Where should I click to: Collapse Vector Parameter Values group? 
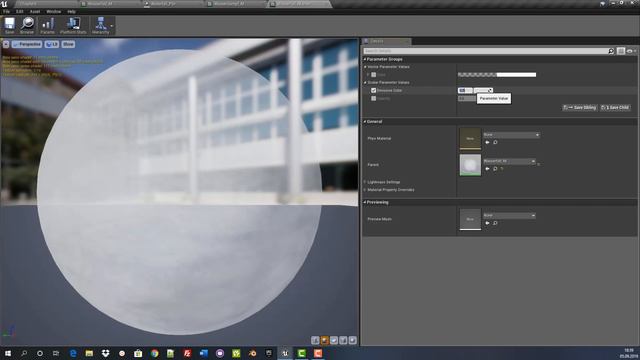click(x=365, y=67)
